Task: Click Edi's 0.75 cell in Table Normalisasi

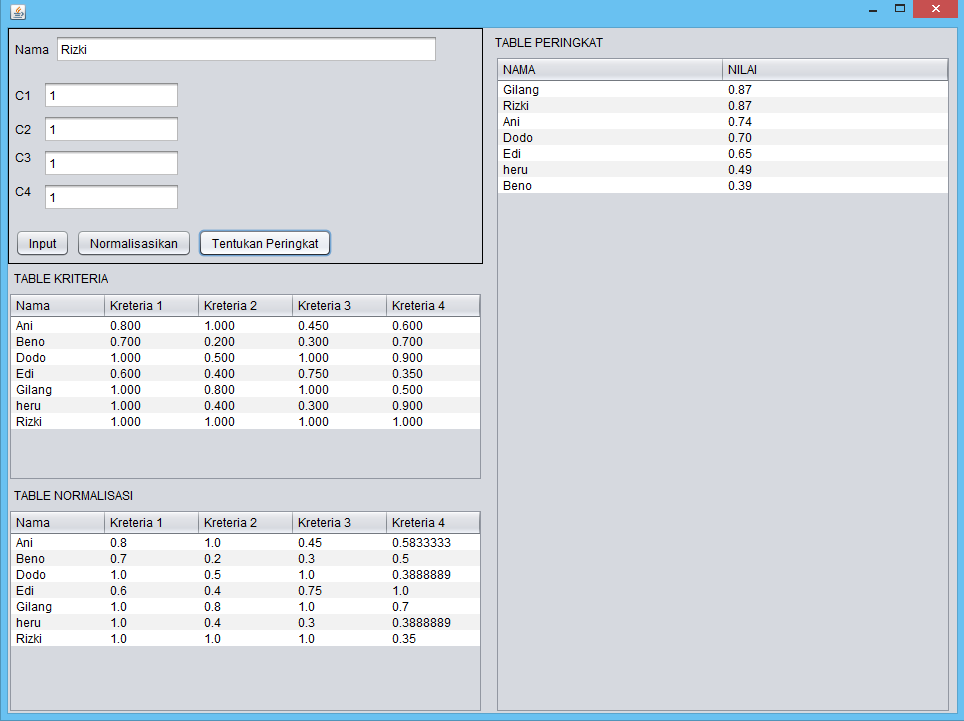Action: point(339,591)
